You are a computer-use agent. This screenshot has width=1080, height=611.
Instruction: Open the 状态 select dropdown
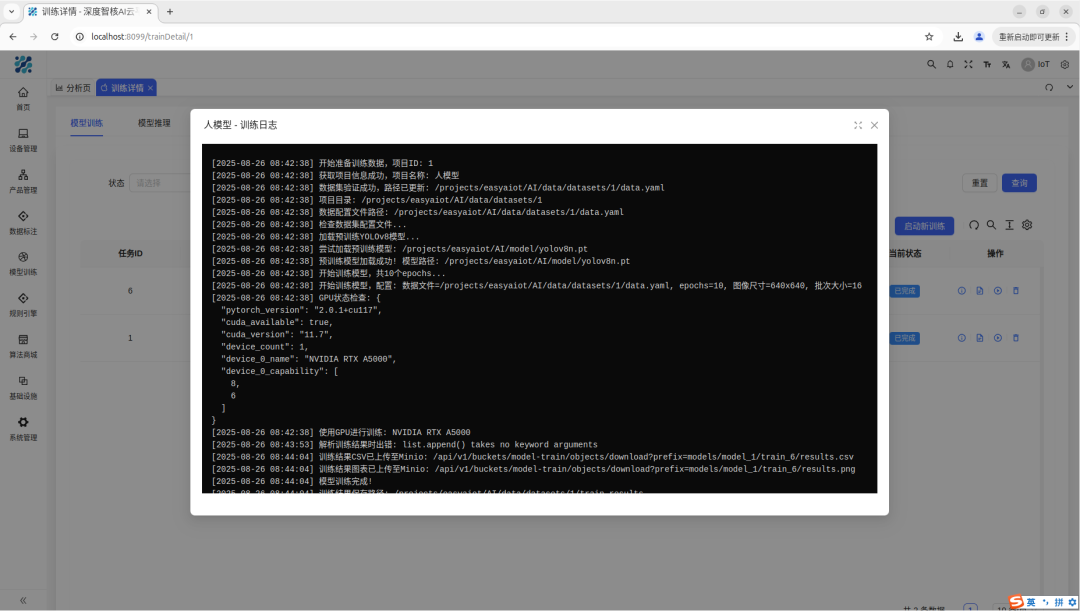160,183
